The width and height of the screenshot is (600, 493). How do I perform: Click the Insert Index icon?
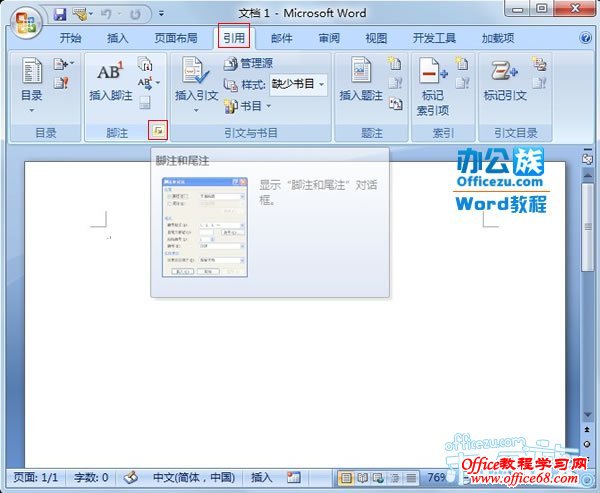coord(461,63)
